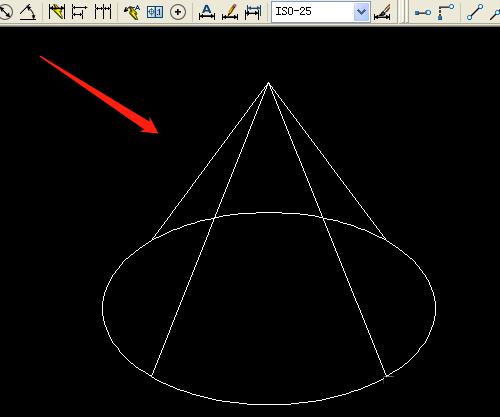
Task: Select the Quick Leader tool
Action: pyautogui.click(x=132, y=12)
